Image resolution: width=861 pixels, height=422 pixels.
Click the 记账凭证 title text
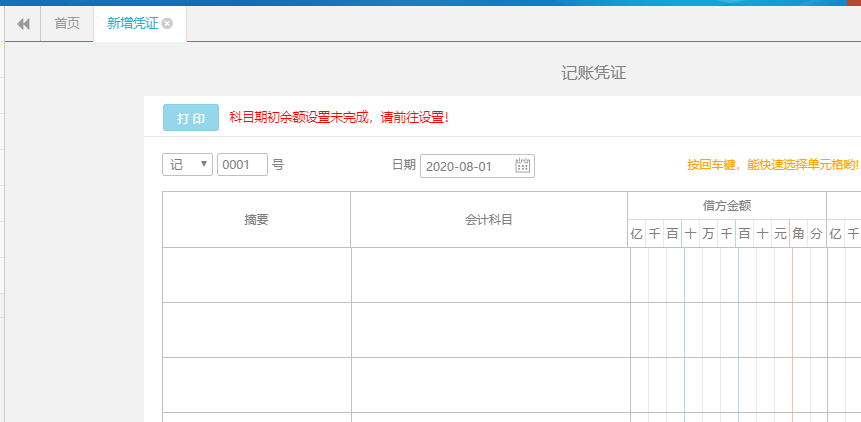pyautogui.click(x=594, y=73)
